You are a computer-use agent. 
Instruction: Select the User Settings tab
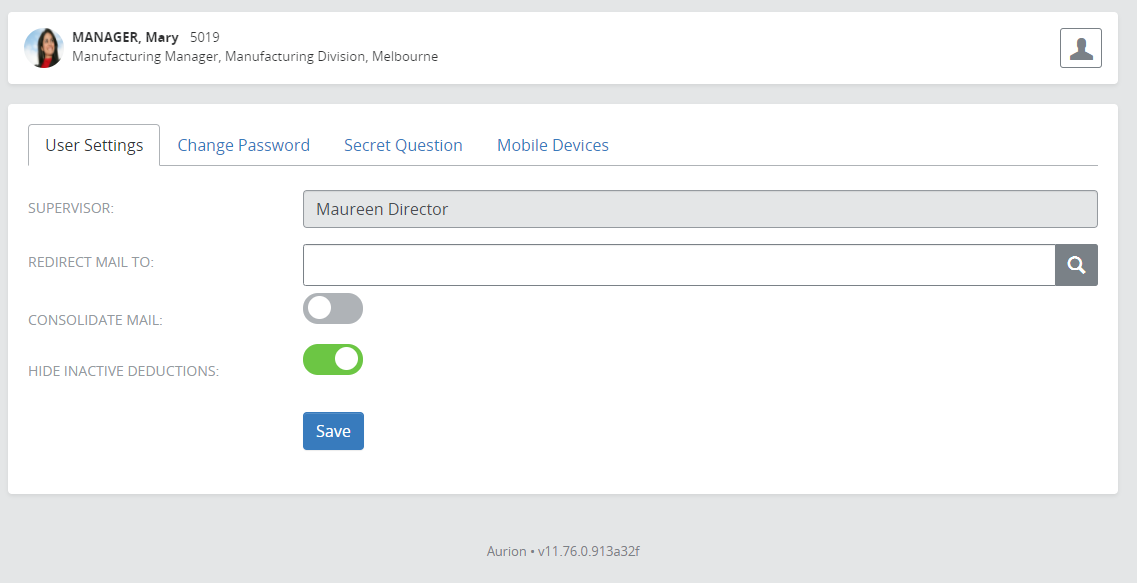coord(94,145)
